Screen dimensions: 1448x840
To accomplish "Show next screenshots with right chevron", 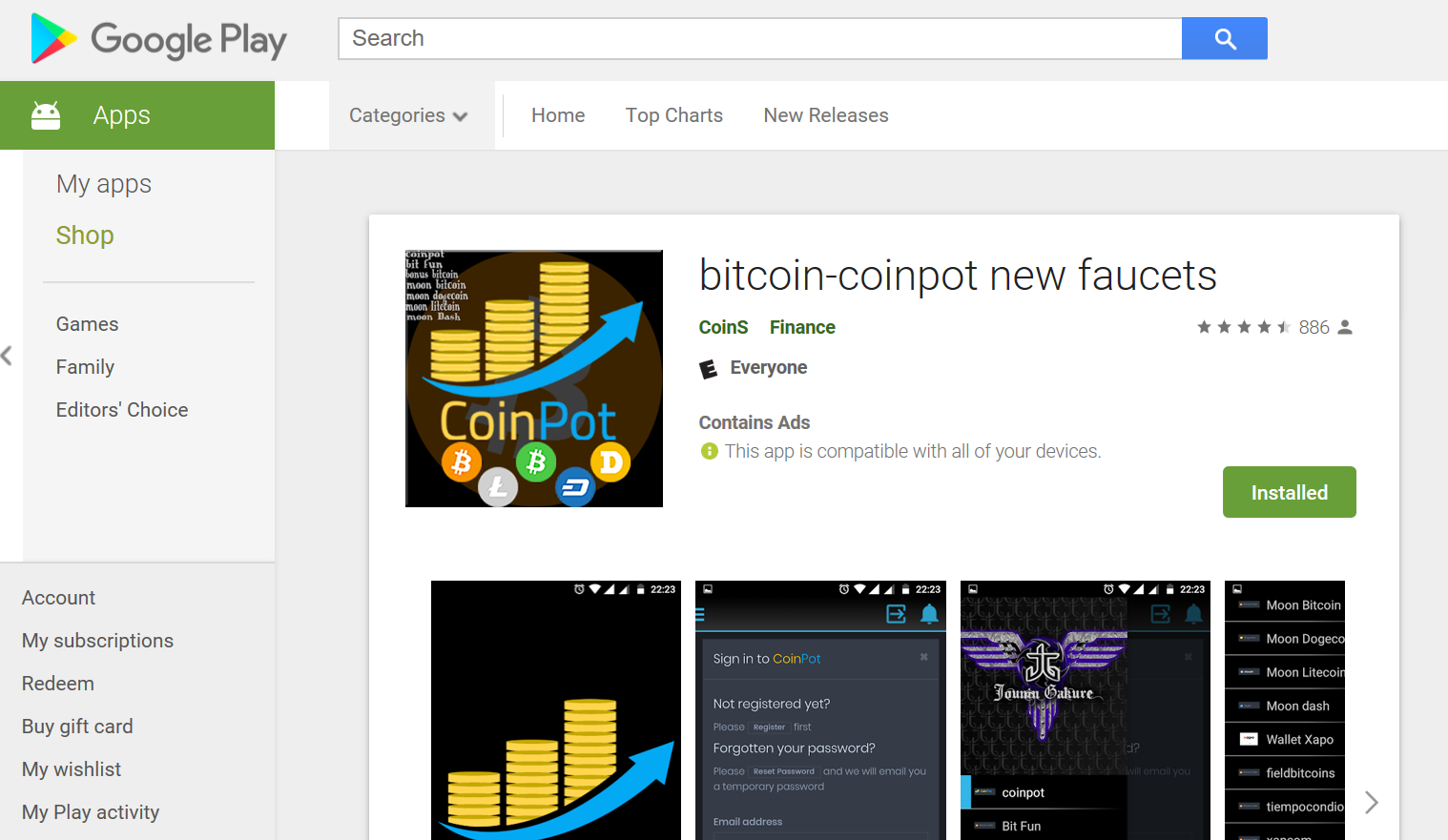I will [1372, 802].
